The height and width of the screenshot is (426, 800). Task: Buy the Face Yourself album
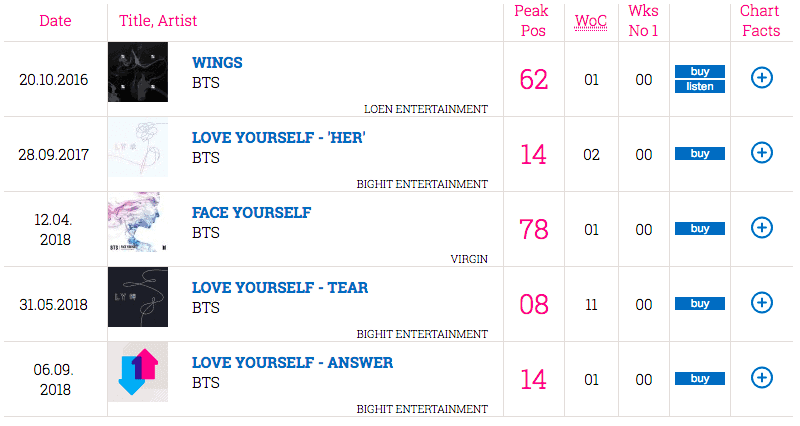coord(700,229)
